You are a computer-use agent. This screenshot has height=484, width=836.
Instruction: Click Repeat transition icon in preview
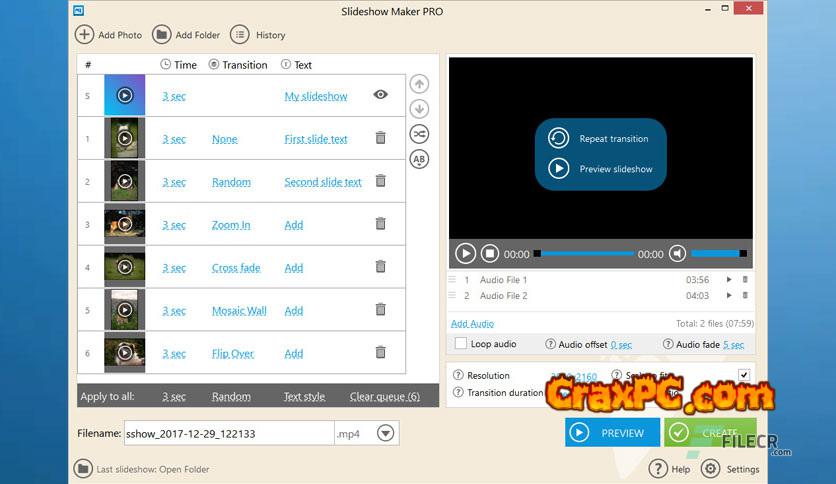click(x=558, y=138)
